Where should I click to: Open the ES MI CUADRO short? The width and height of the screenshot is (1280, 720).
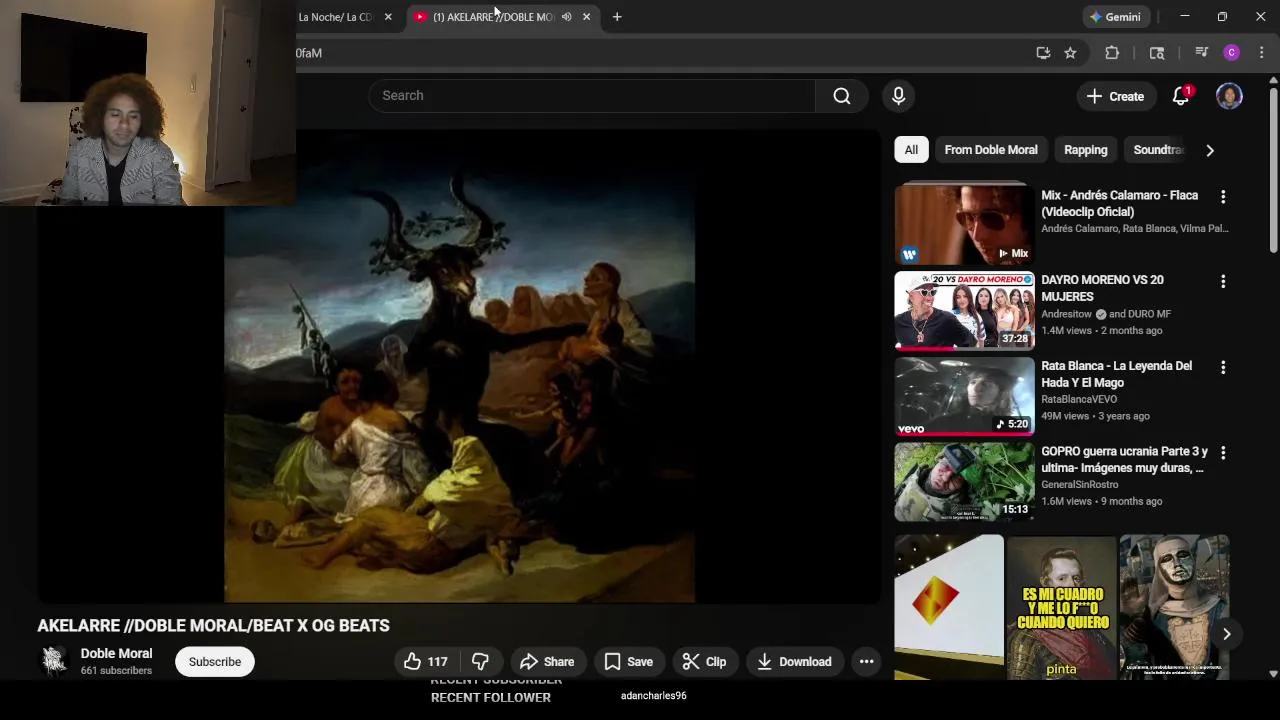pyautogui.click(x=1061, y=608)
